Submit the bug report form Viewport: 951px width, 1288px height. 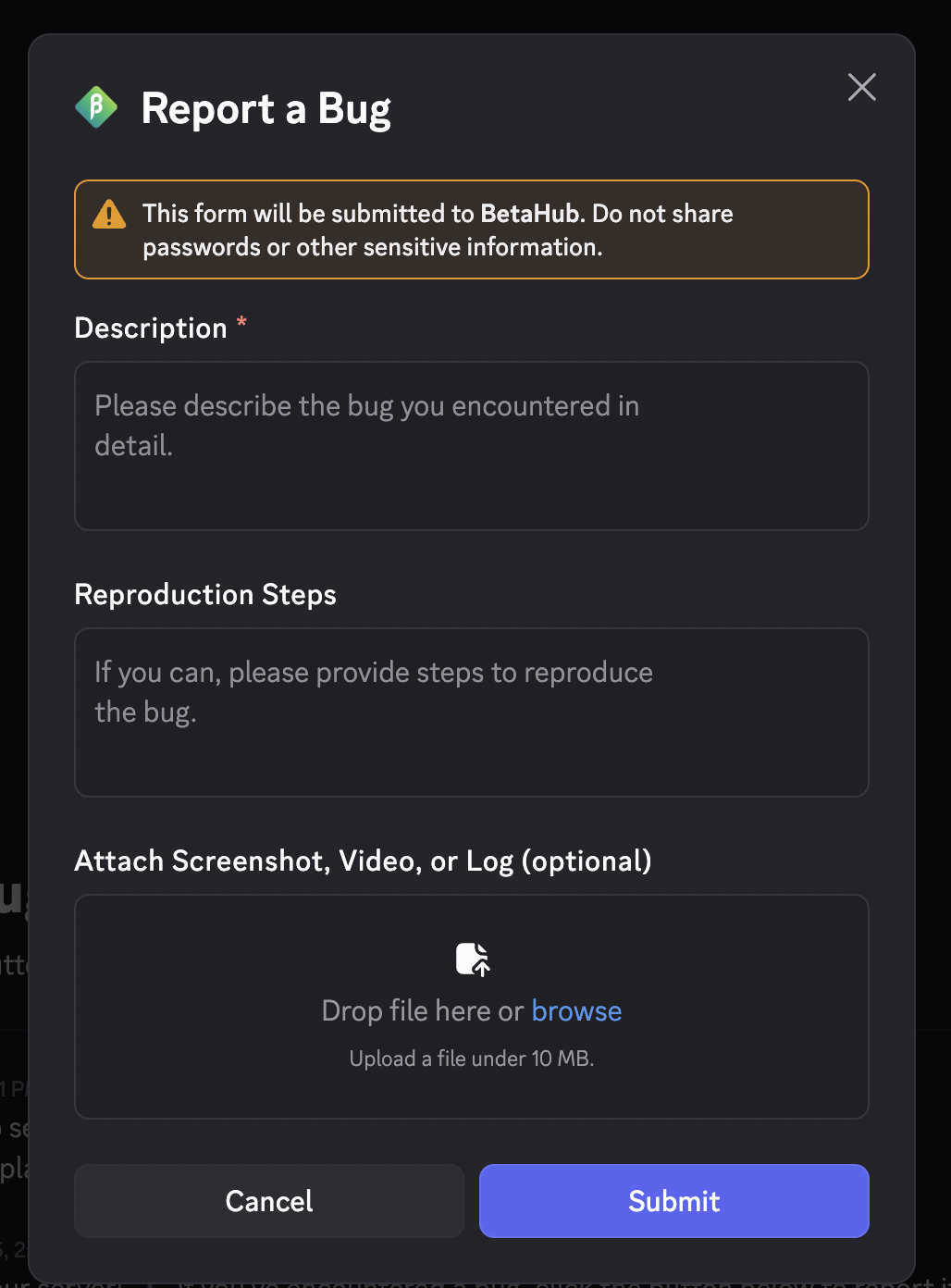[674, 1201]
